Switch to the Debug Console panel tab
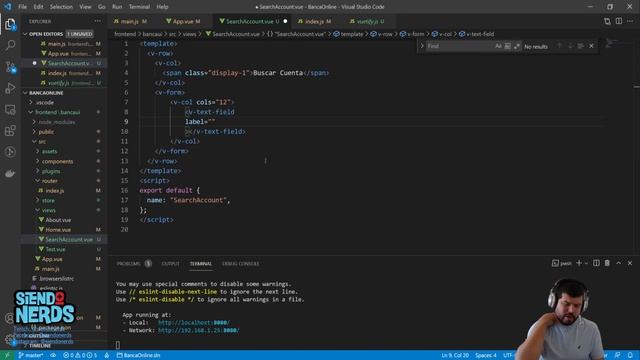This screenshot has width=640, height=360. click(240, 264)
